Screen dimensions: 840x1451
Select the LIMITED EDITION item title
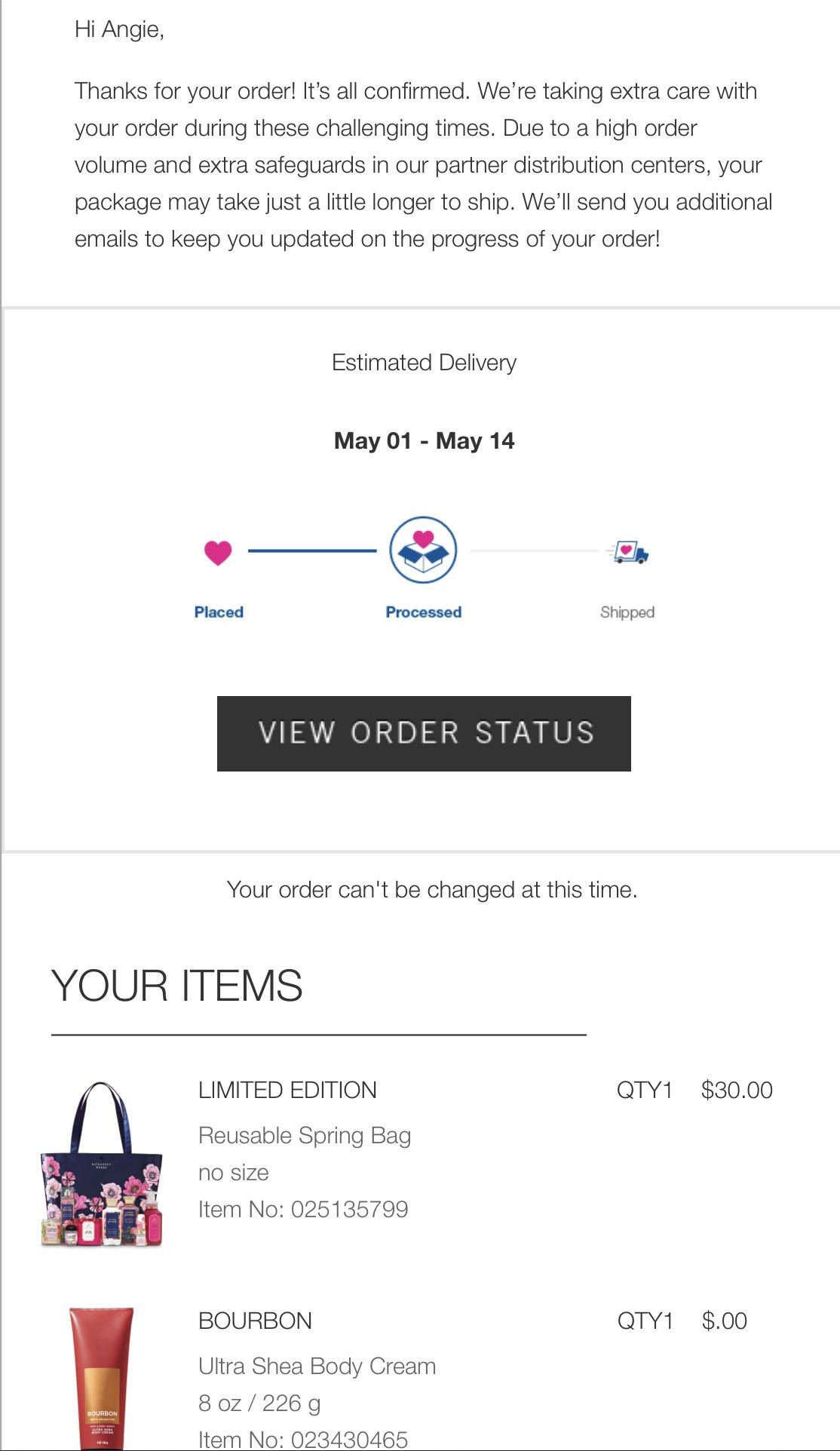point(287,1090)
